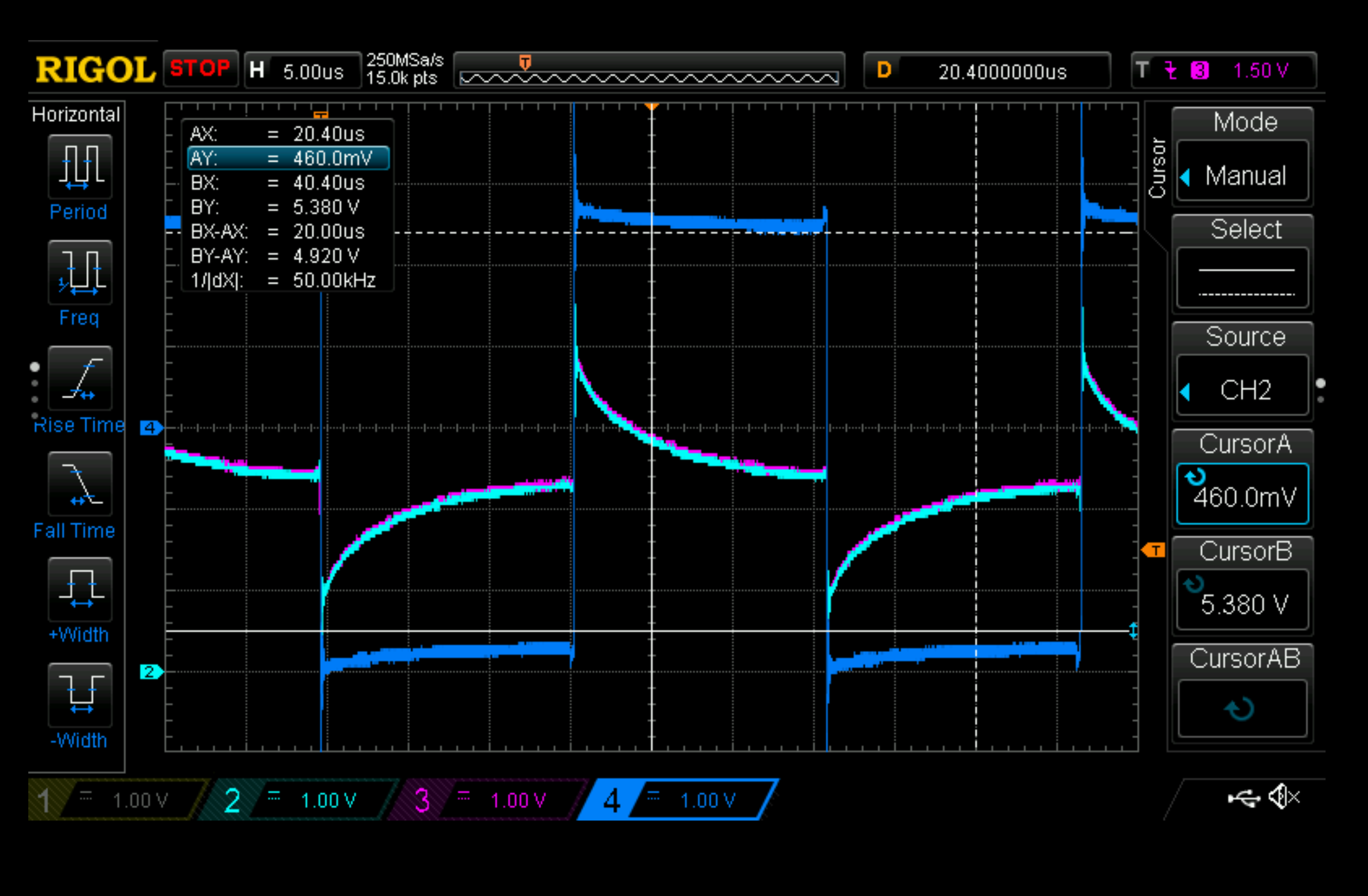Click the arrow left of CH2
Screen dimensions: 1368x896
pos(1186,391)
